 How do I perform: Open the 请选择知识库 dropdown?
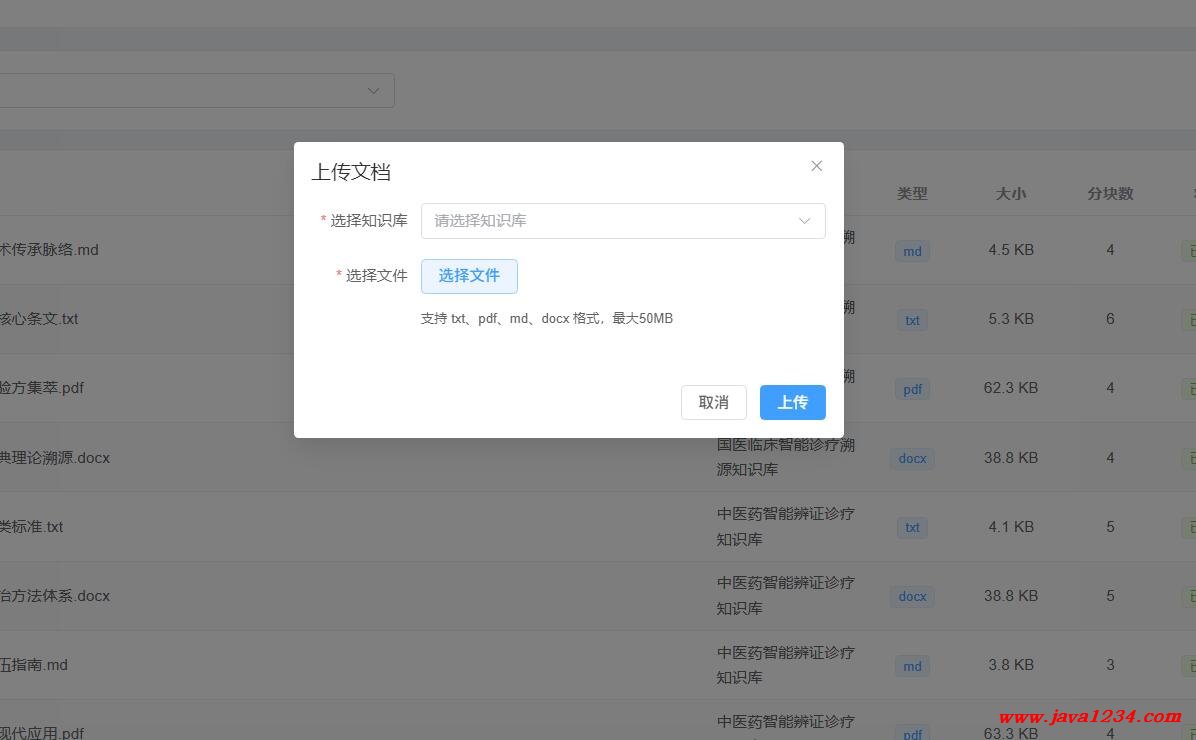(610, 221)
